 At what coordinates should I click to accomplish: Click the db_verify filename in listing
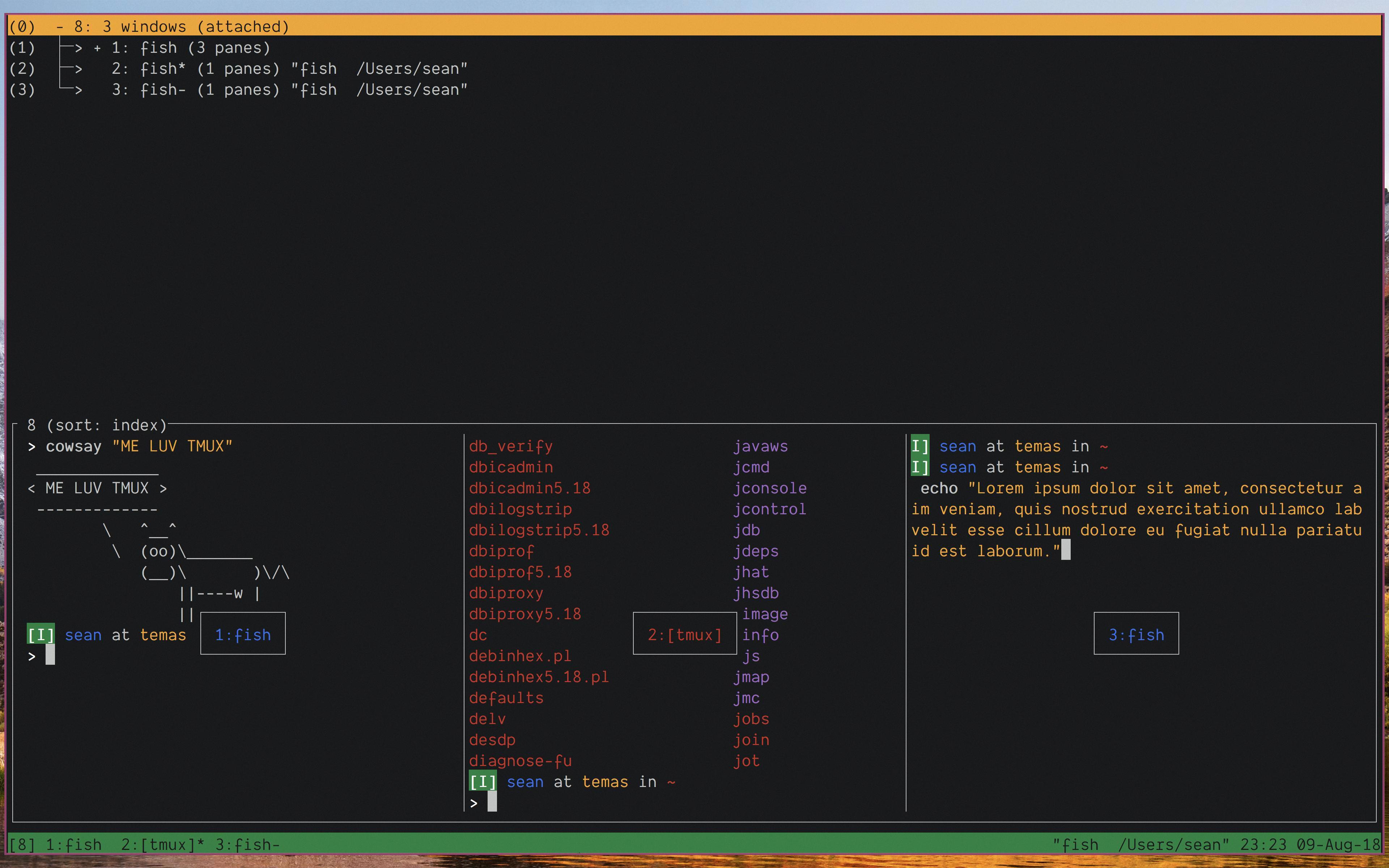510,447
